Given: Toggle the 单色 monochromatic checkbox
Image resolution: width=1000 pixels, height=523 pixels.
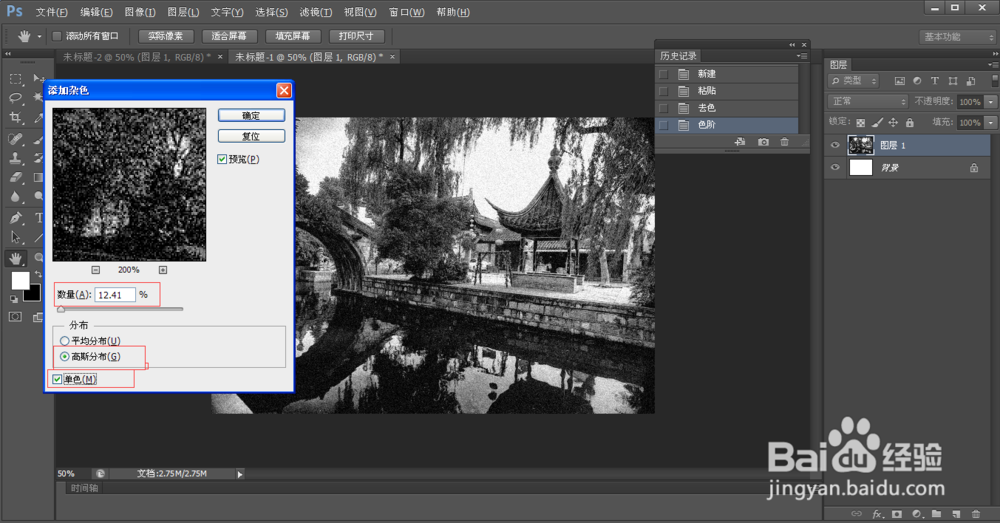Looking at the screenshot, I should pyautogui.click(x=57, y=379).
